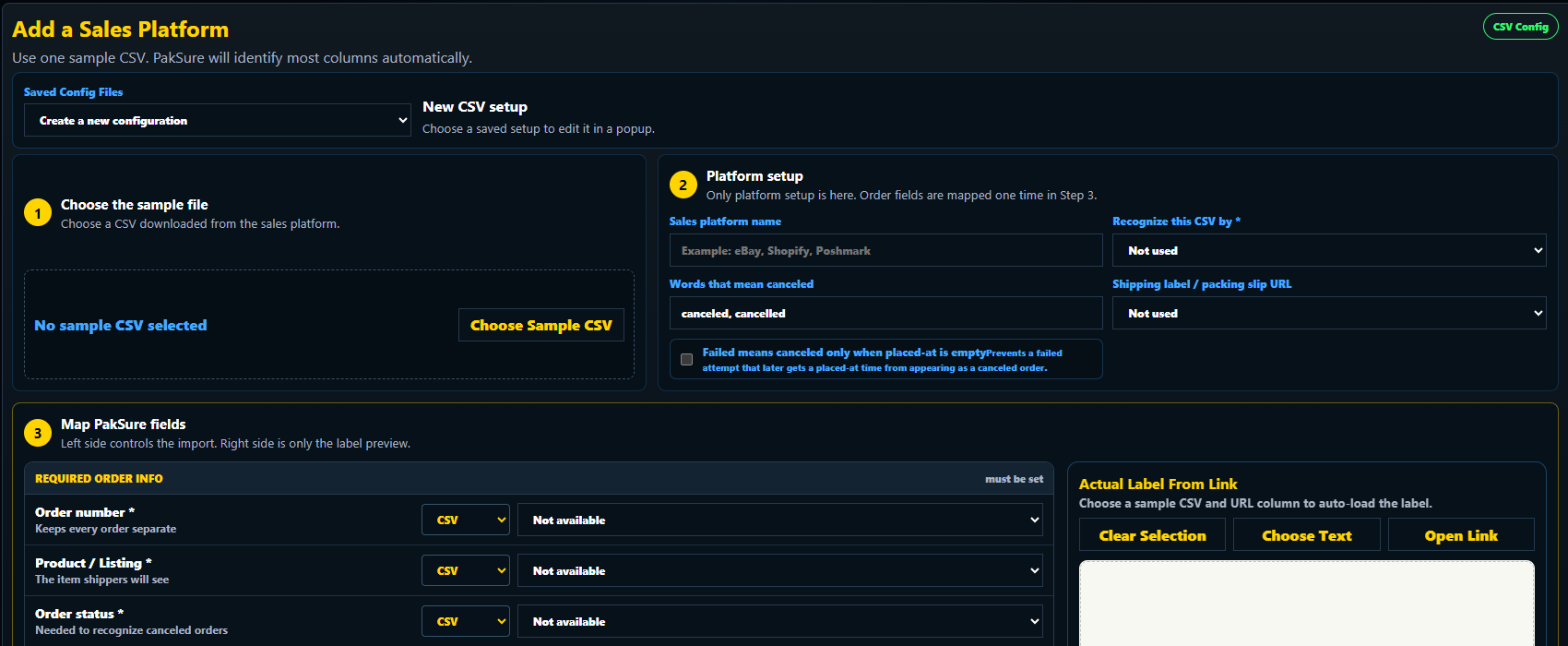Click the 'Actual Label From Link' heading
Image resolution: width=1568 pixels, height=646 pixels.
(x=1158, y=484)
